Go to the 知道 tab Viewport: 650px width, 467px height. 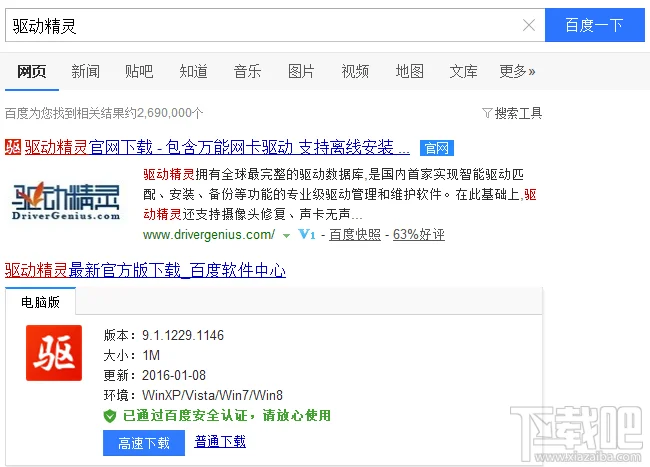pos(194,72)
